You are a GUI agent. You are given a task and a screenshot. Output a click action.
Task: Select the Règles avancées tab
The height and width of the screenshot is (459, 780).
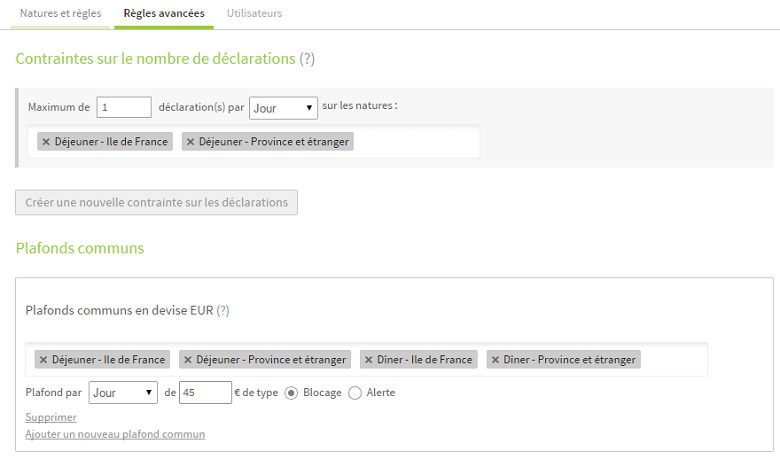click(x=164, y=13)
